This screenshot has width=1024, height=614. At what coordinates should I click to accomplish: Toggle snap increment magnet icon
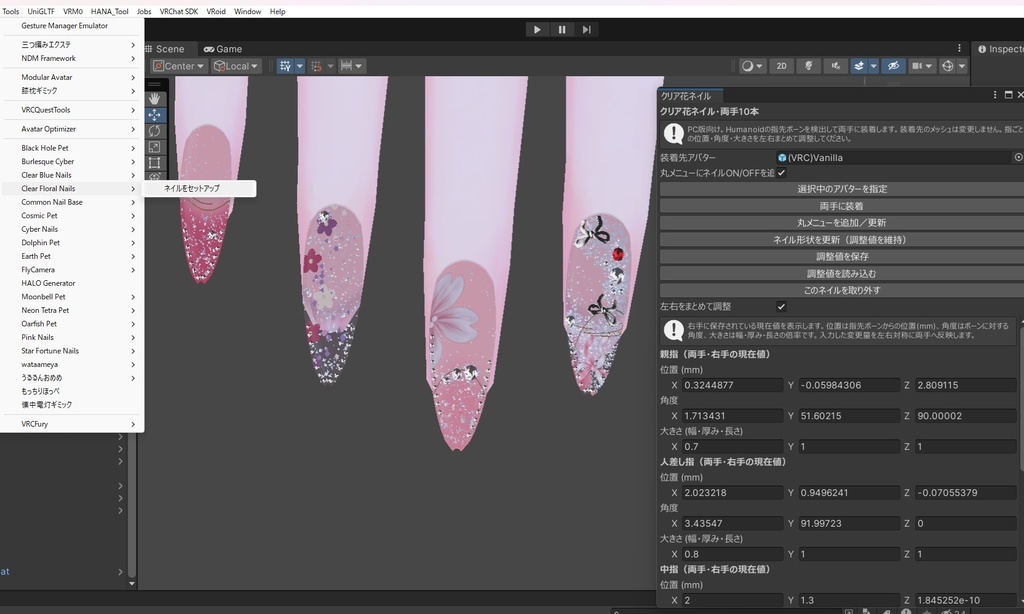click(316, 66)
